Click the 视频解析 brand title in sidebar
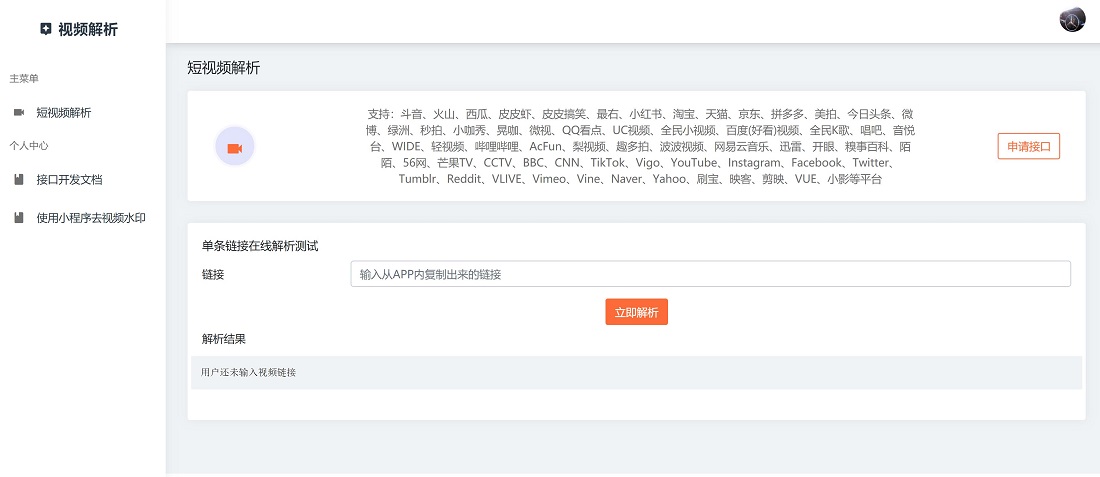Viewport: 1100px width, 477px height. [88, 30]
